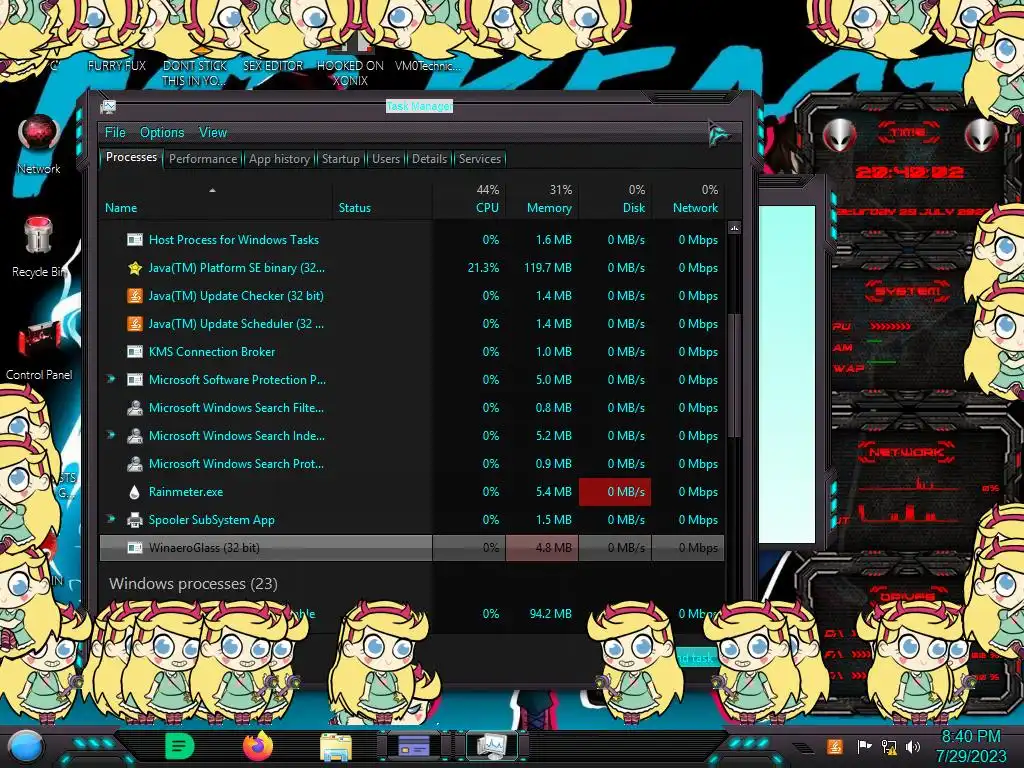Image resolution: width=1024 pixels, height=768 pixels.
Task: Click the Windows Search Protocol Host icon
Action: pyautogui.click(x=135, y=464)
